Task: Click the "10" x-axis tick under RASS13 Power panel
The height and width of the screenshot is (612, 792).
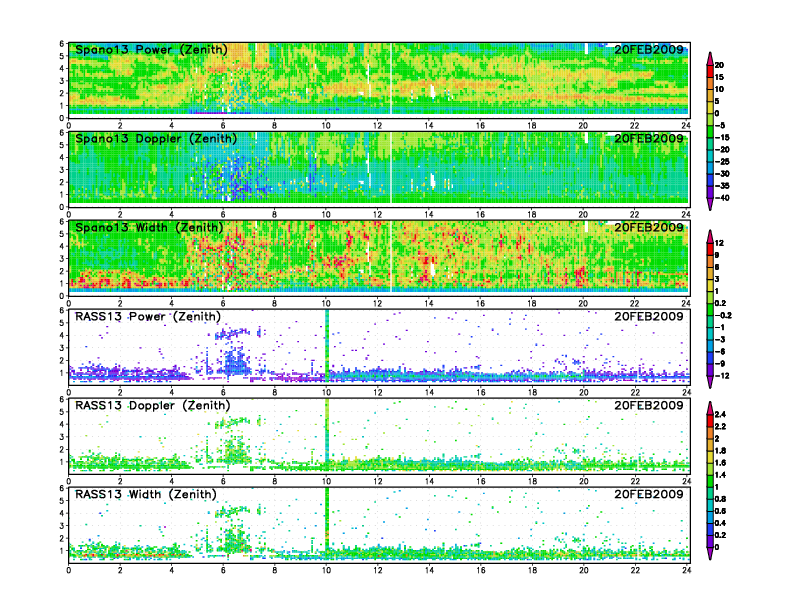Action: 326,392
